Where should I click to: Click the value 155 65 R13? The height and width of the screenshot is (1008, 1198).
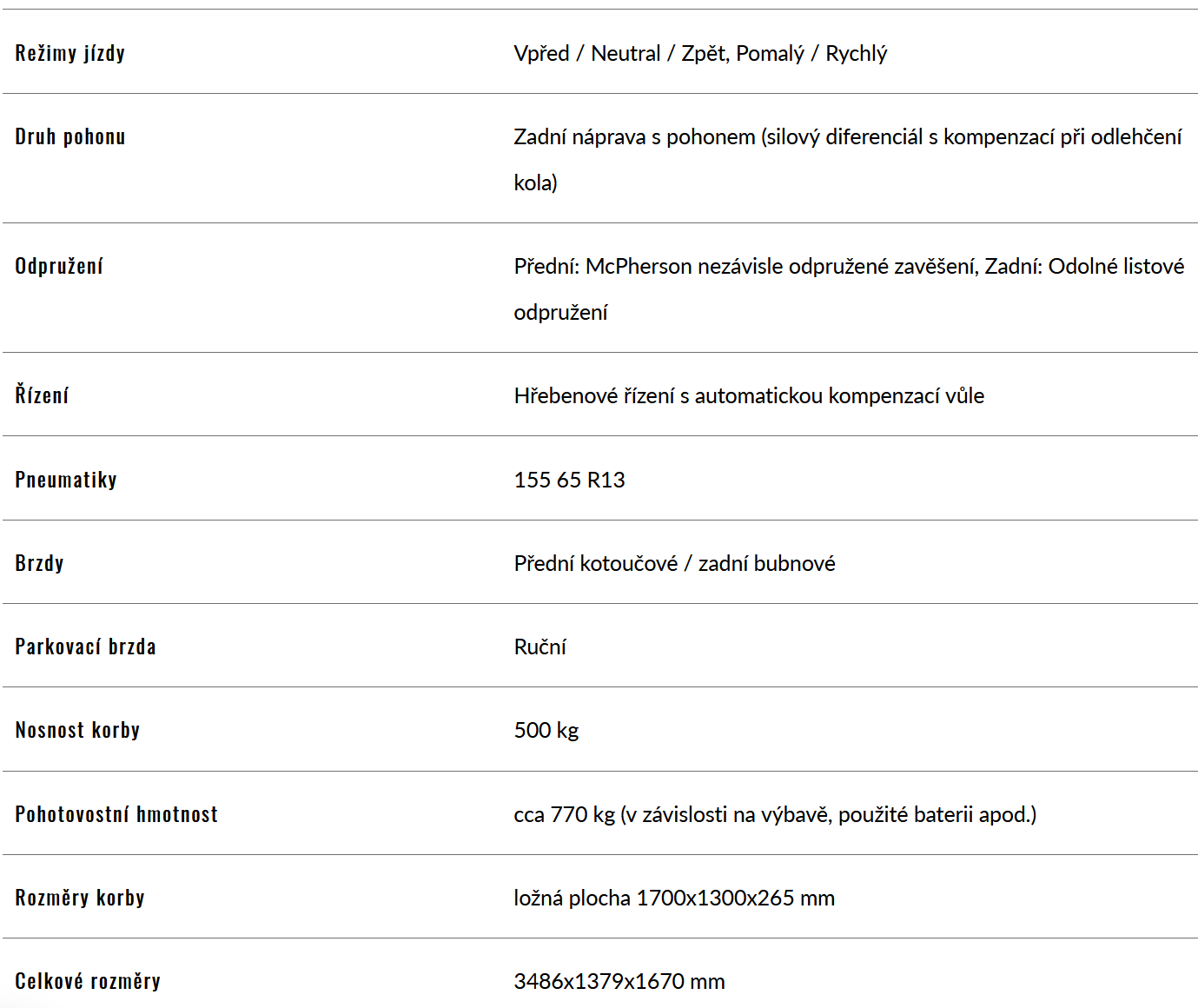pos(569,480)
